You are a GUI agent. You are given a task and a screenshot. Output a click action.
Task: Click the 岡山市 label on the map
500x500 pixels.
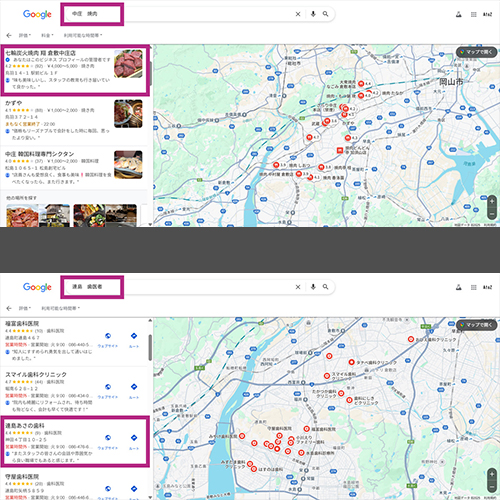click(451, 82)
